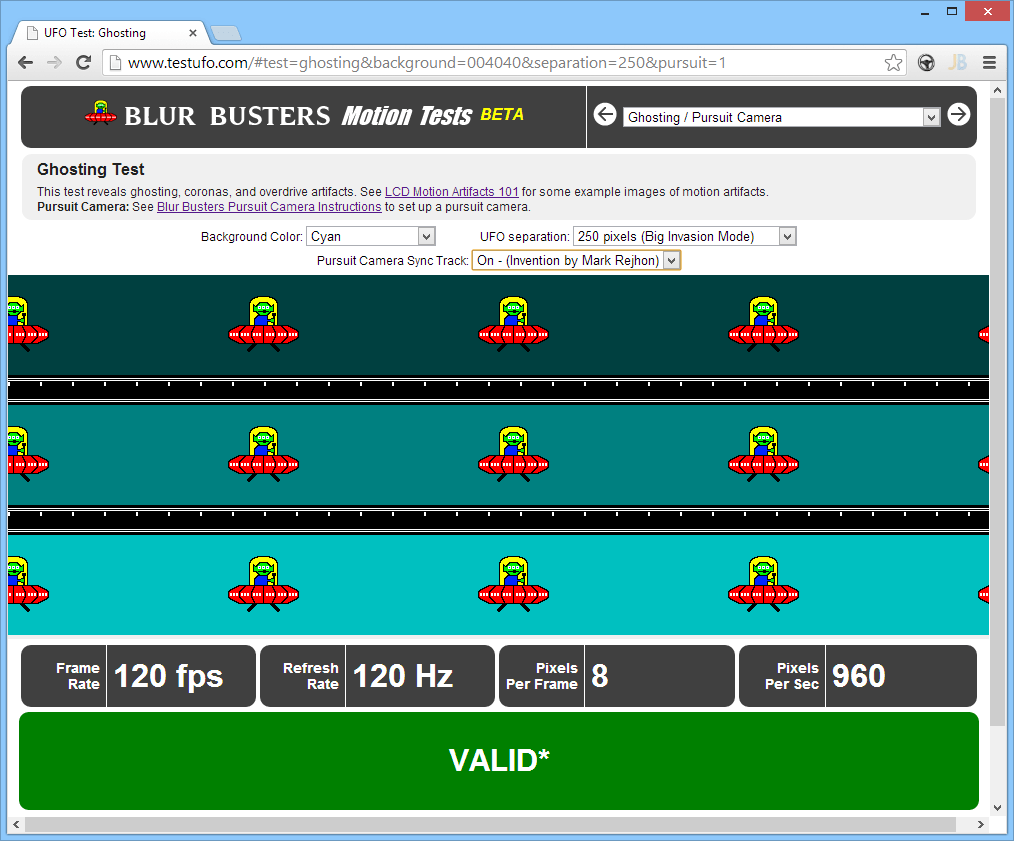The width and height of the screenshot is (1014, 841).
Task: Click vertical scrollbar up arrow
Action: [x=997, y=91]
